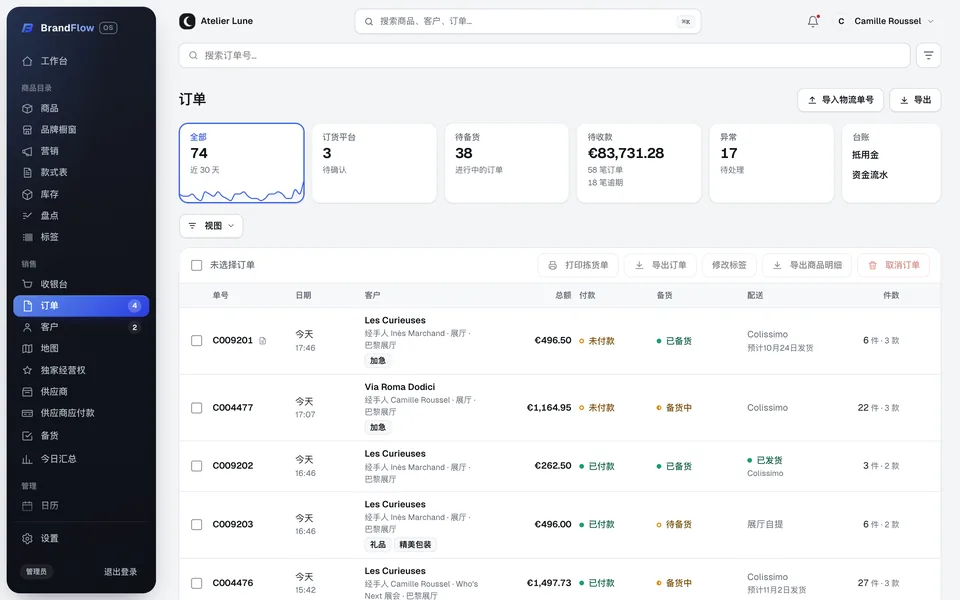
Task: Select order C009203 checkbox
Action: click(x=197, y=525)
